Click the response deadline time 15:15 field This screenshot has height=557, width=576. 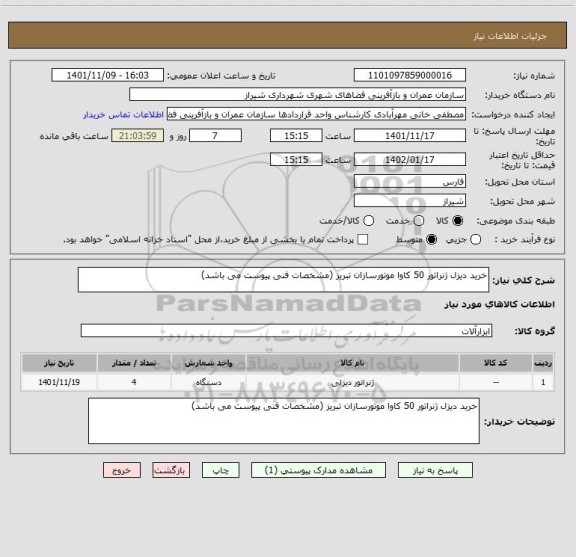point(296,136)
